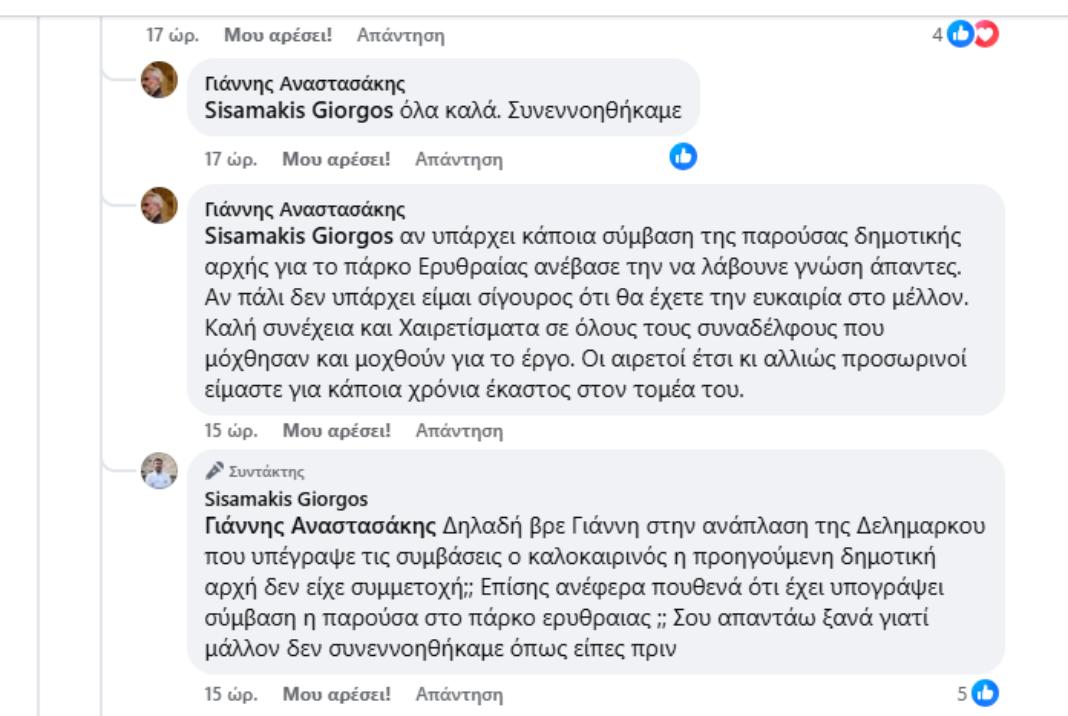Reply to the 'όλα καλά. Συνεννοηθήκαμε' comment

point(459,159)
